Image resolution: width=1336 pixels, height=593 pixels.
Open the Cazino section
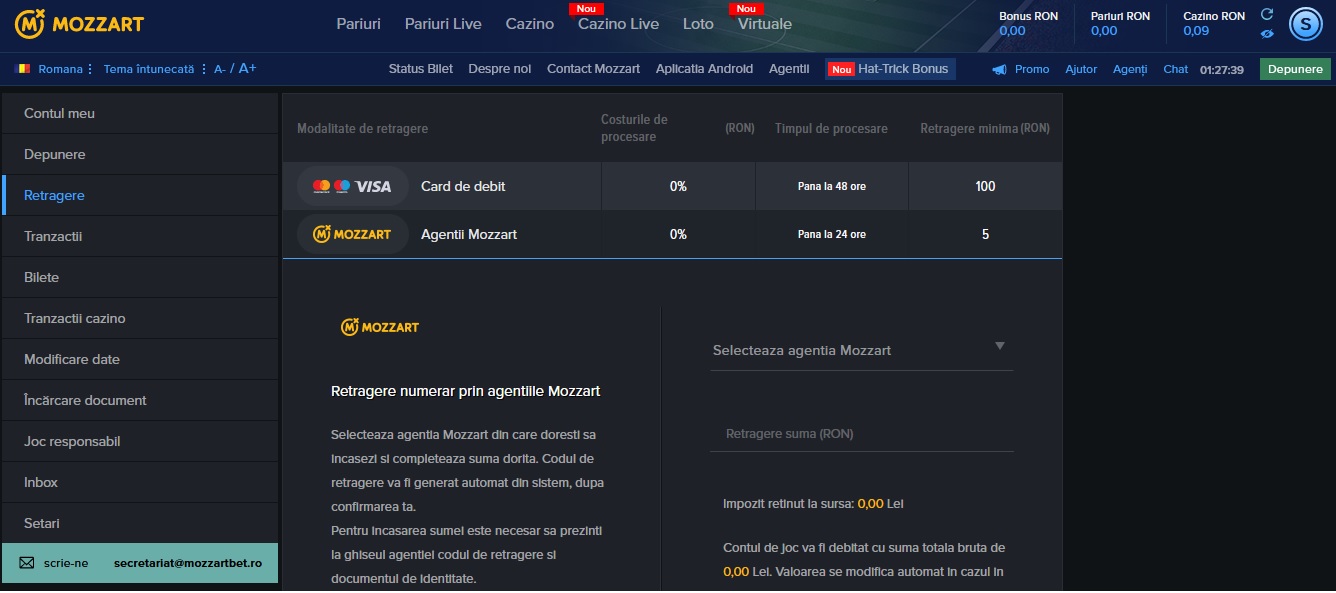click(x=530, y=24)
